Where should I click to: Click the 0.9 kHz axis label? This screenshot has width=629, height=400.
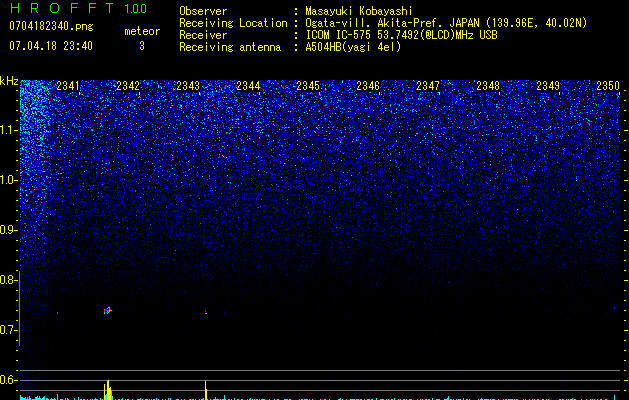click(x=9, y=230)
